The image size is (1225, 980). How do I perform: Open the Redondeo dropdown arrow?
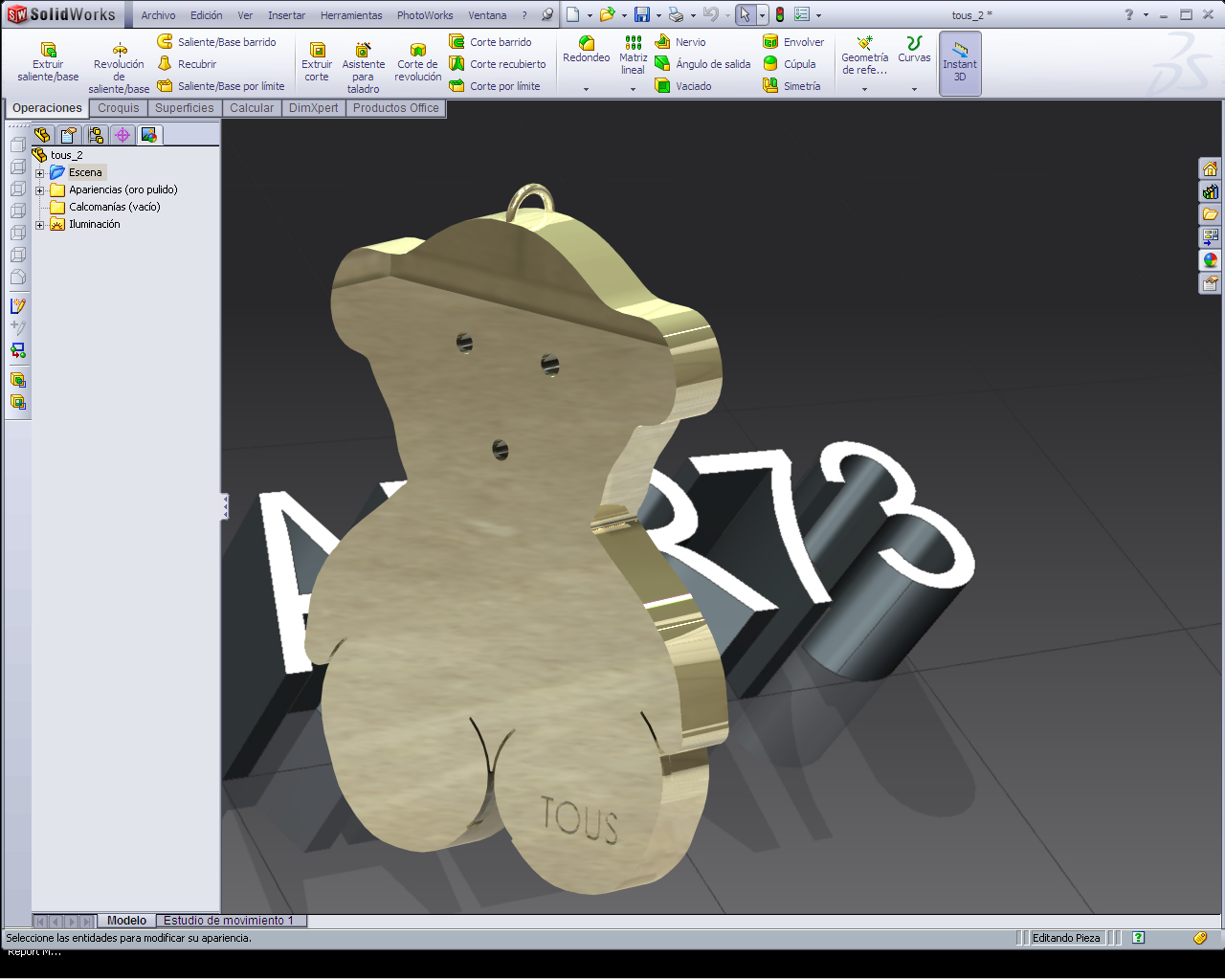587,89
